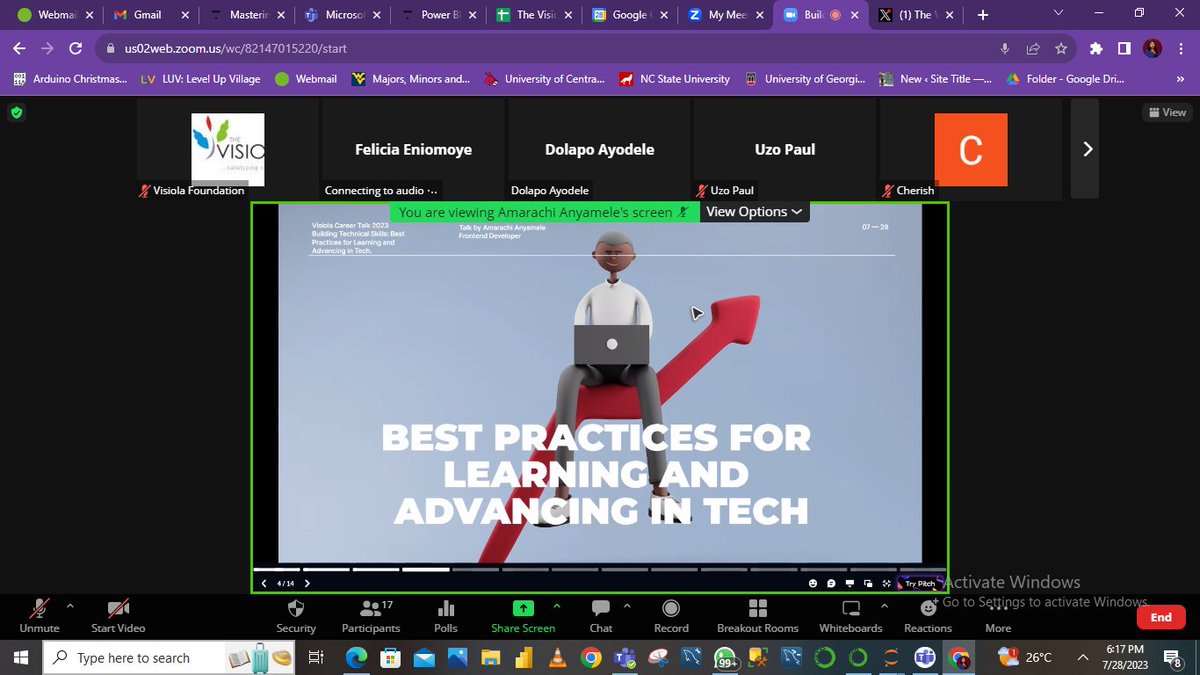The image size is (1200, 675).
Task: Open the Extensions puzzle icon
Action: 1096,48
